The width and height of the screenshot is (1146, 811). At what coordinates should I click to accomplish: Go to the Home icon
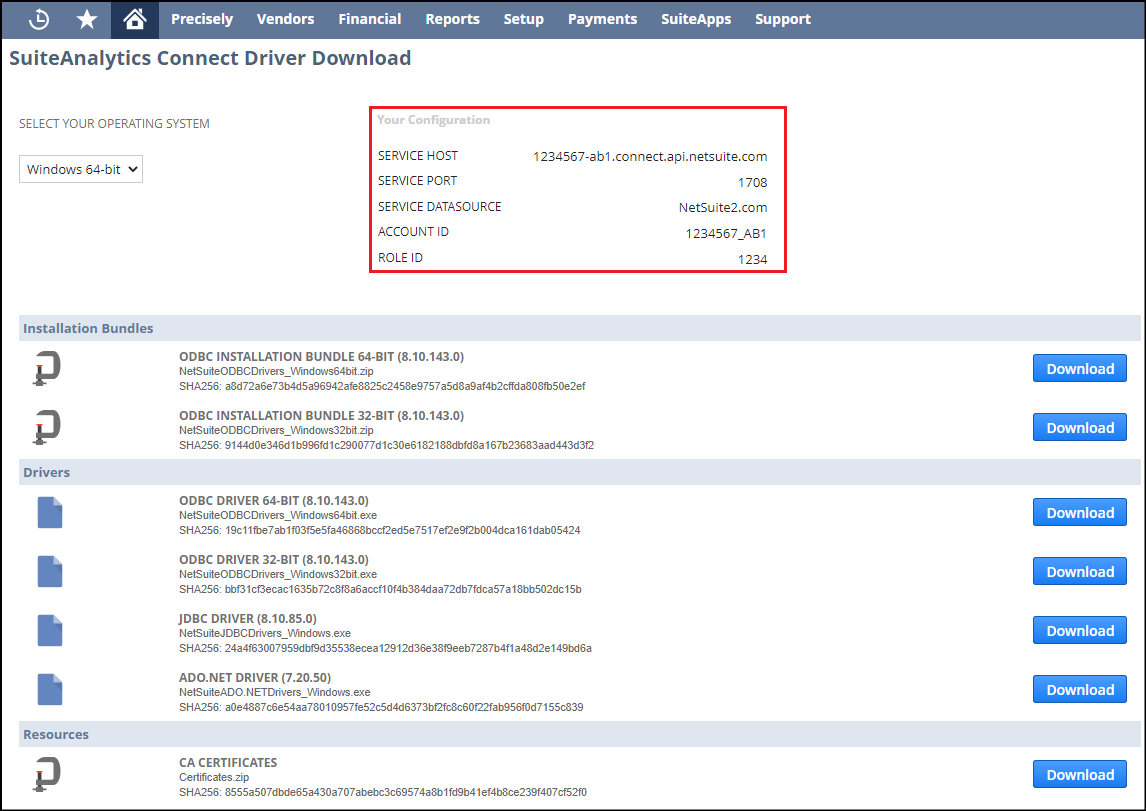tap(134, 19)
